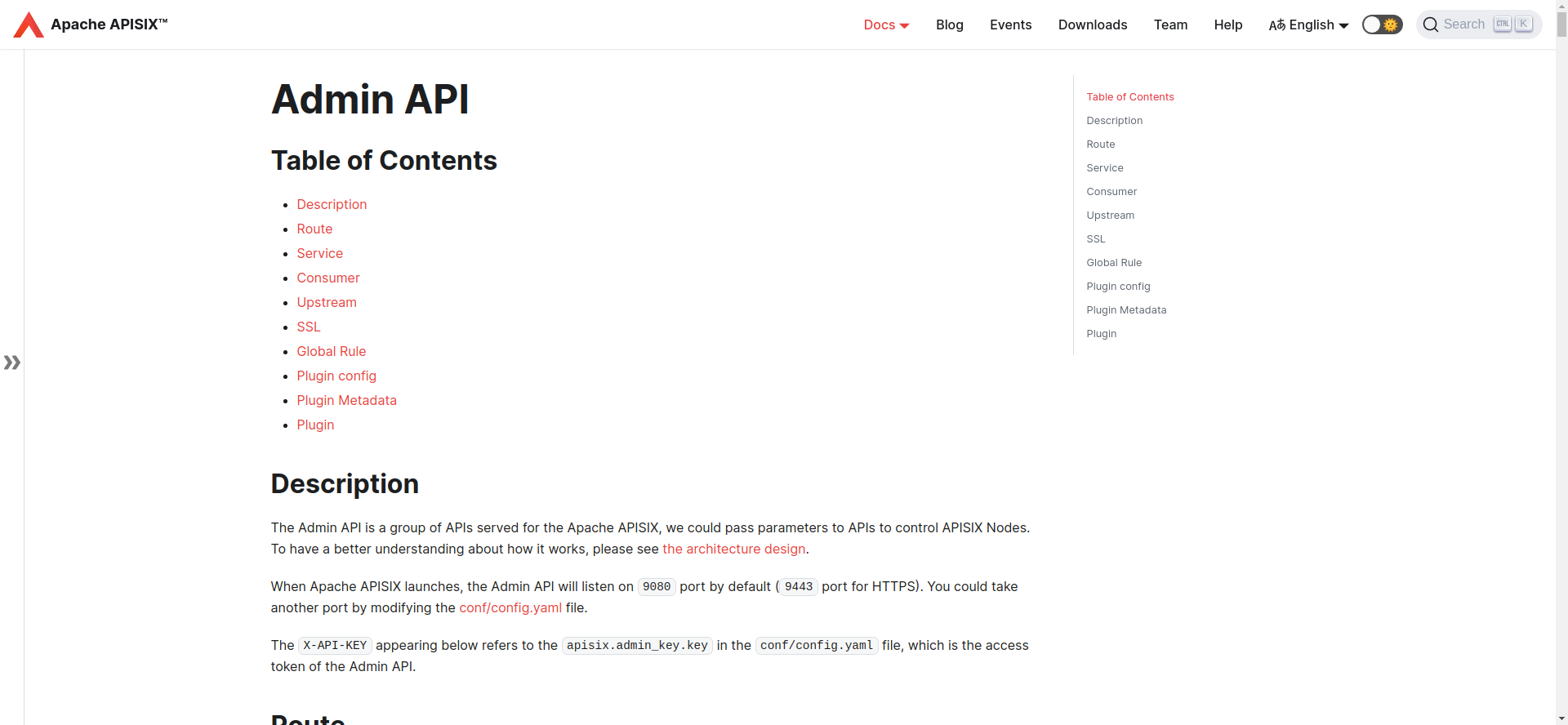
Task: Jump to Service in the page list
Action: pyautogui.click(x=319, y=253)
